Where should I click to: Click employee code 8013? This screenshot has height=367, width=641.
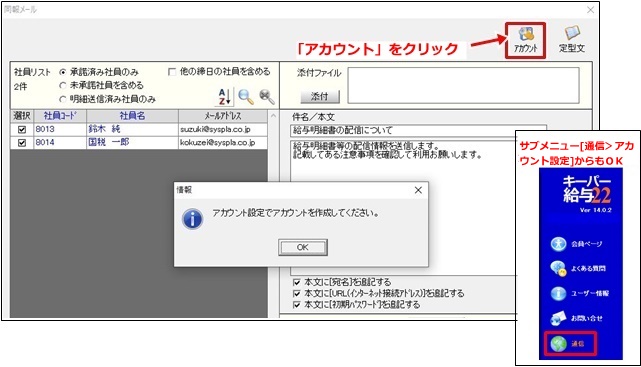click(x=60, y=129)
